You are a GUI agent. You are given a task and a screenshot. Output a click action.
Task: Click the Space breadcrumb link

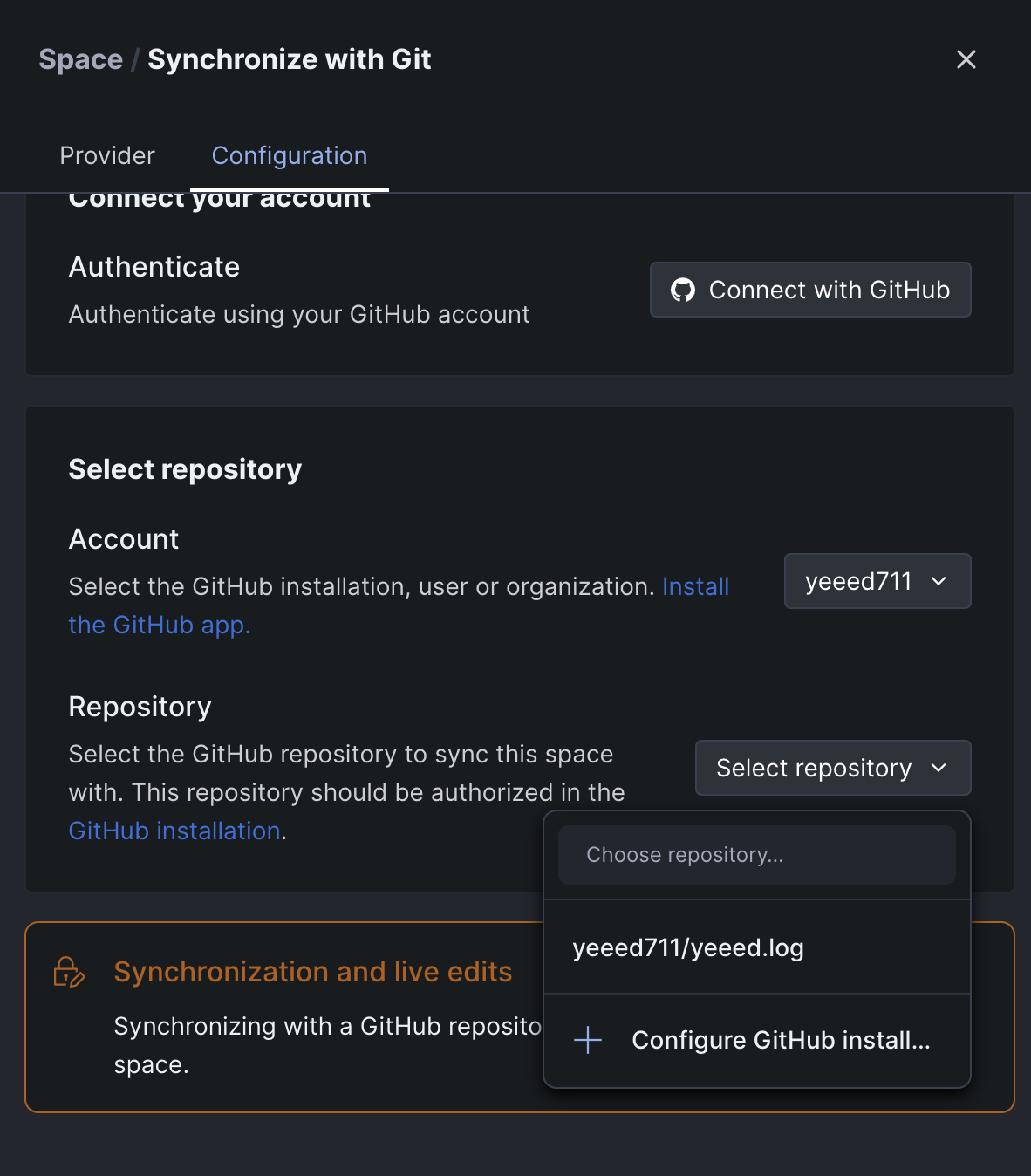coord(81,59)
